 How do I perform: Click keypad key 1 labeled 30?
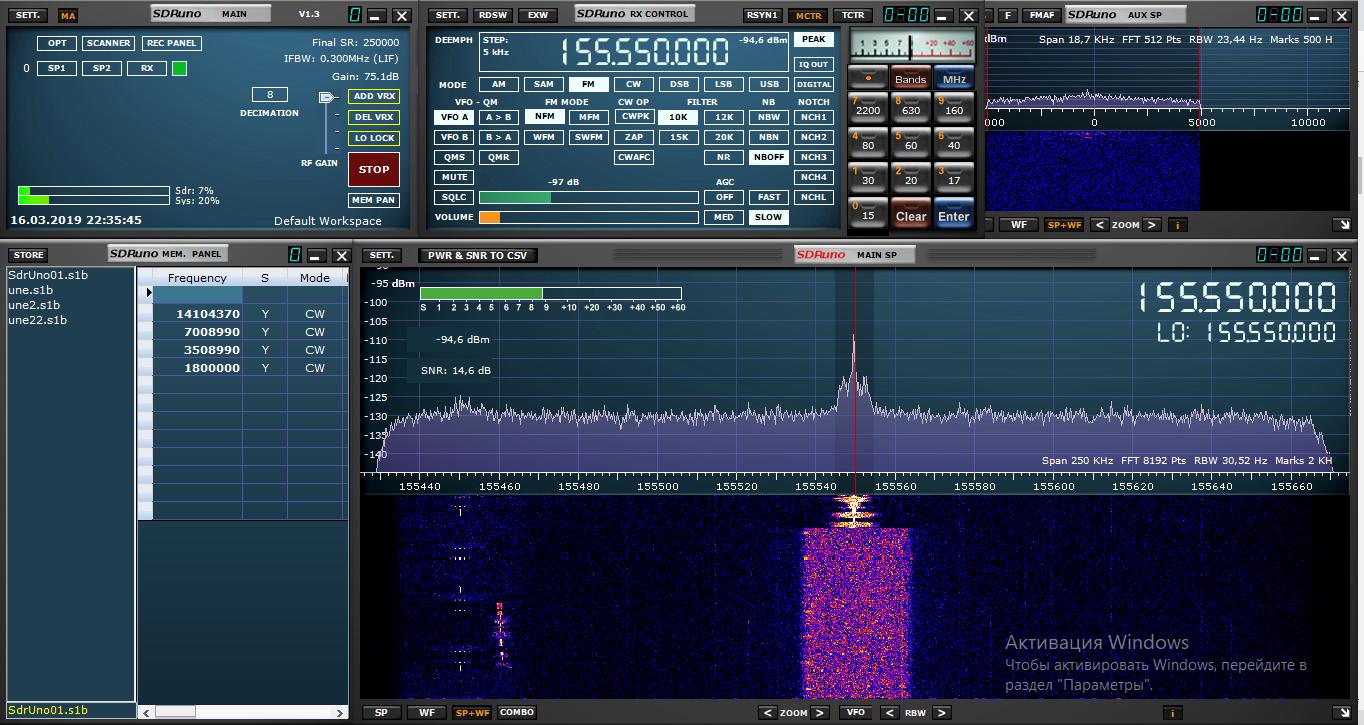(868, 176)
